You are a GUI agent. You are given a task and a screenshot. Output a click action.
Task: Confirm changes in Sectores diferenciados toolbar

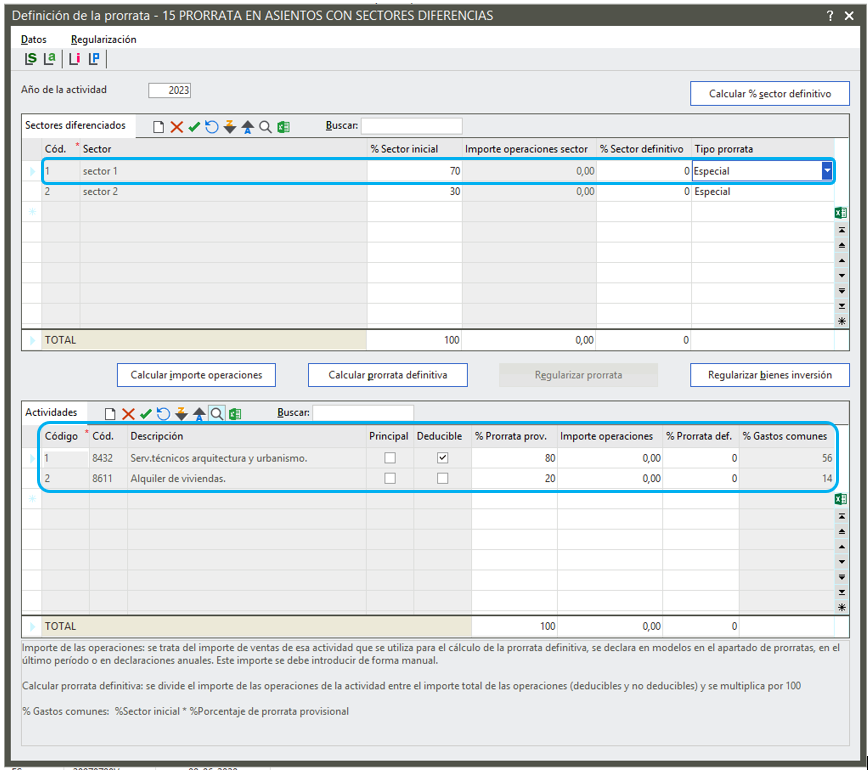pos(194,127)
